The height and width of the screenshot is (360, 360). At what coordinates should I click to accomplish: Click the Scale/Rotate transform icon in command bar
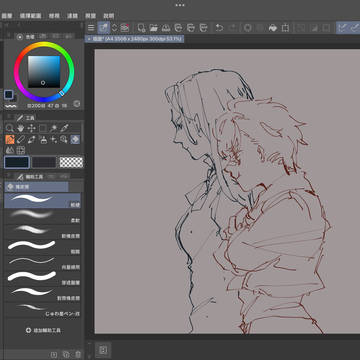(x=285, y=28)
